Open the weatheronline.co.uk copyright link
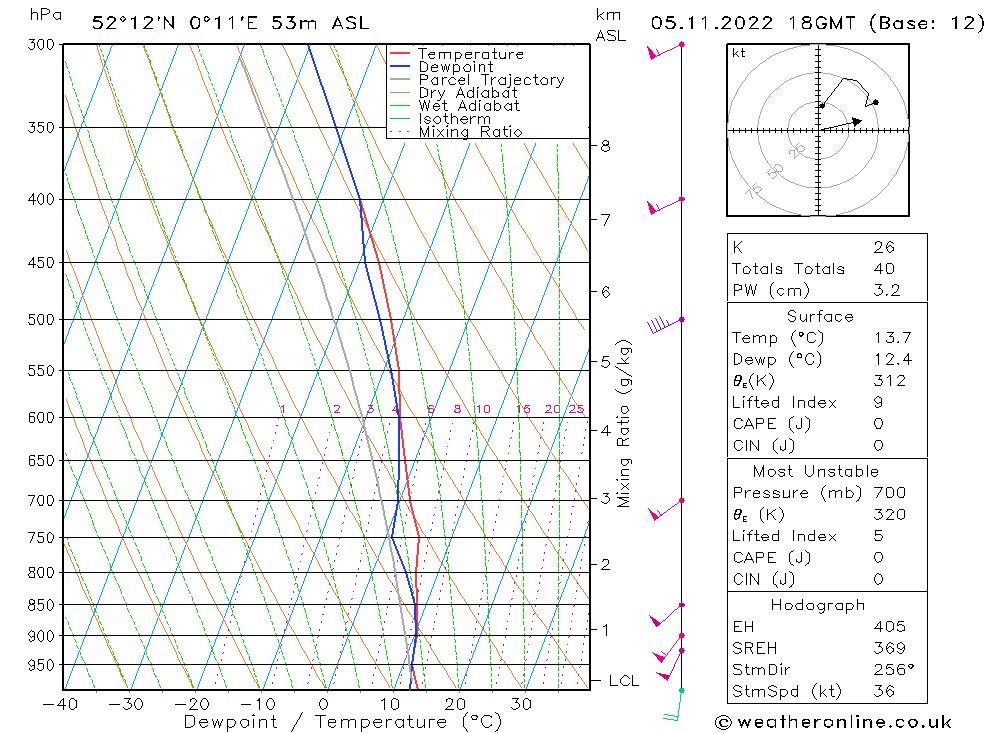1000x733 pixels. [x=833, y=722]
